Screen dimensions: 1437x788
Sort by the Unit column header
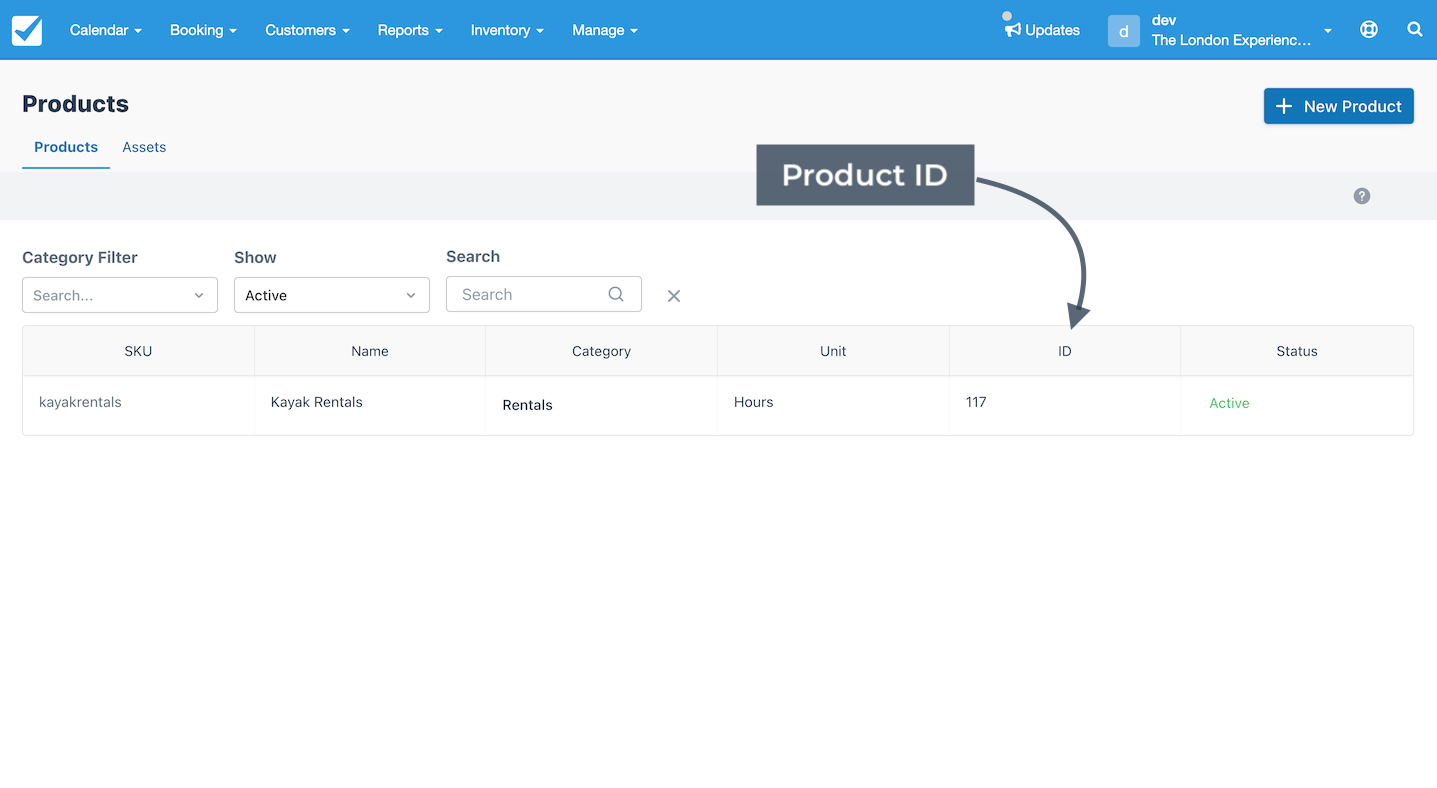click(833, 351)
